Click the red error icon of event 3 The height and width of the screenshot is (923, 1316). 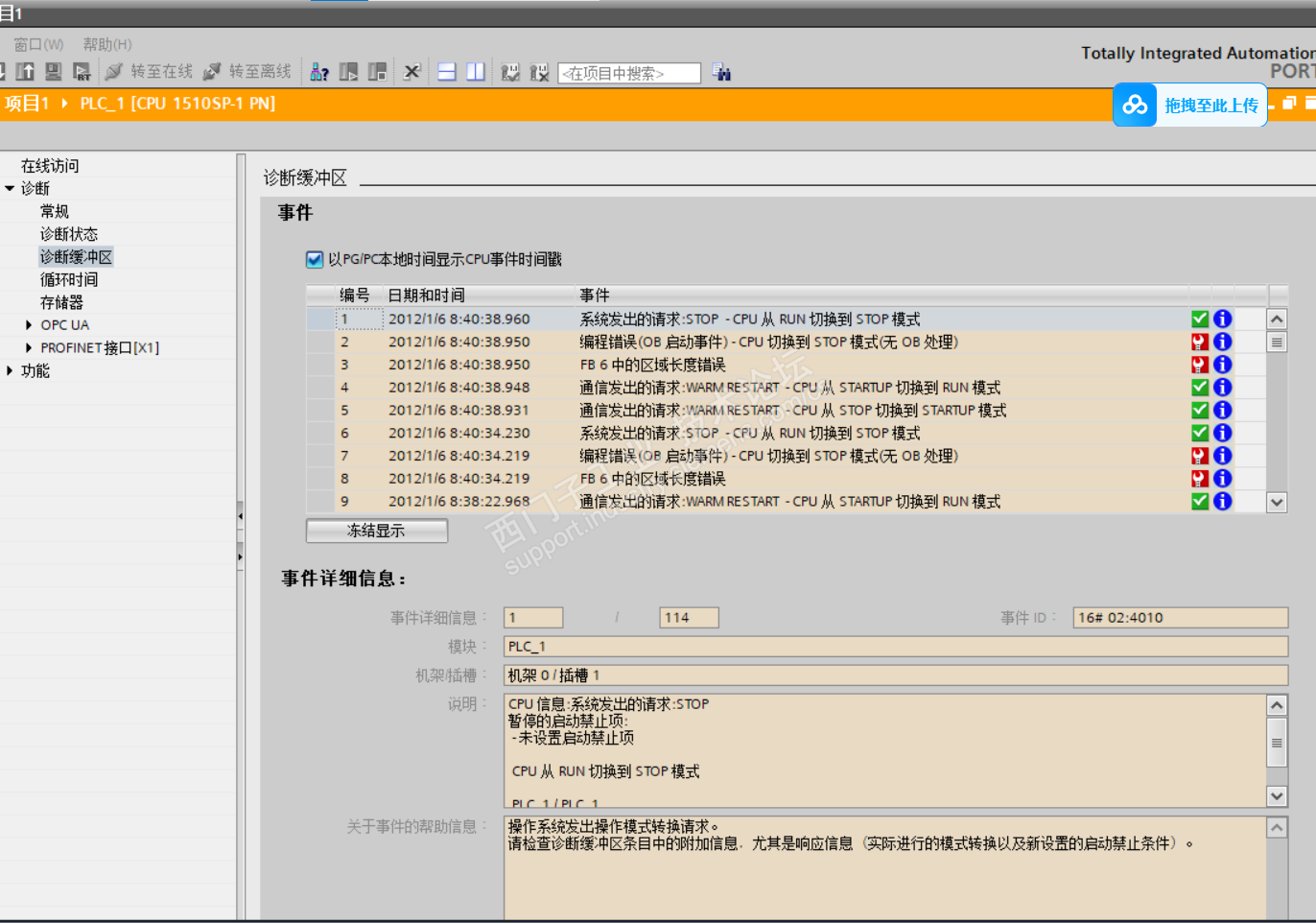click(x=1200, y=365)
